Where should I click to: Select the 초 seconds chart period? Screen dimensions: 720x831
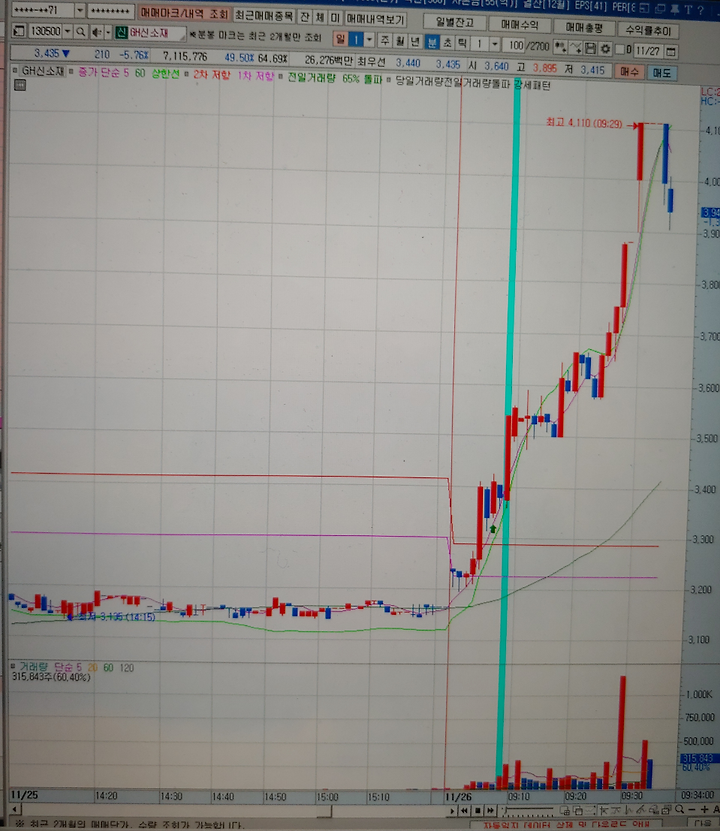[x=447, y=42]
